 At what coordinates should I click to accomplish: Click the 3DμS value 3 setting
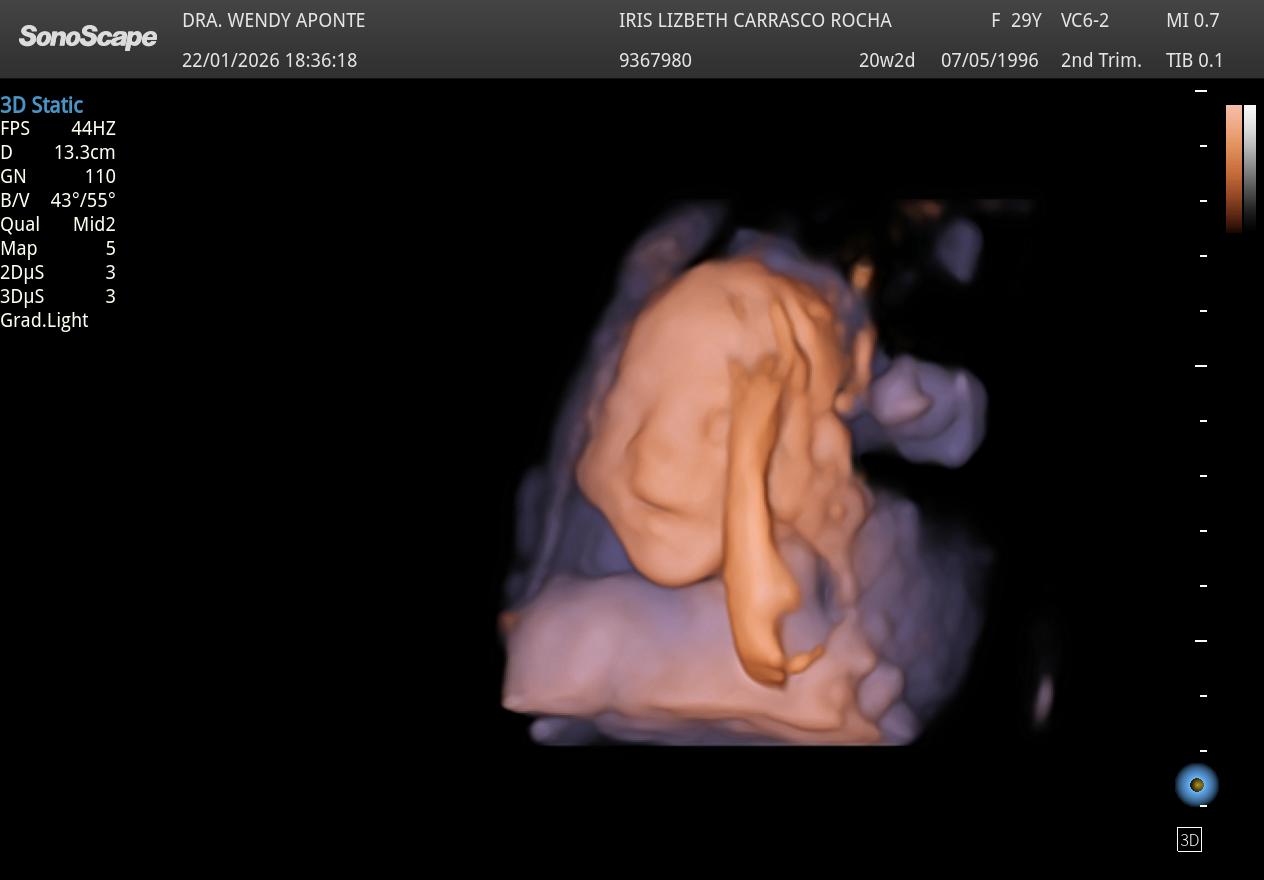tap(58, 296)
